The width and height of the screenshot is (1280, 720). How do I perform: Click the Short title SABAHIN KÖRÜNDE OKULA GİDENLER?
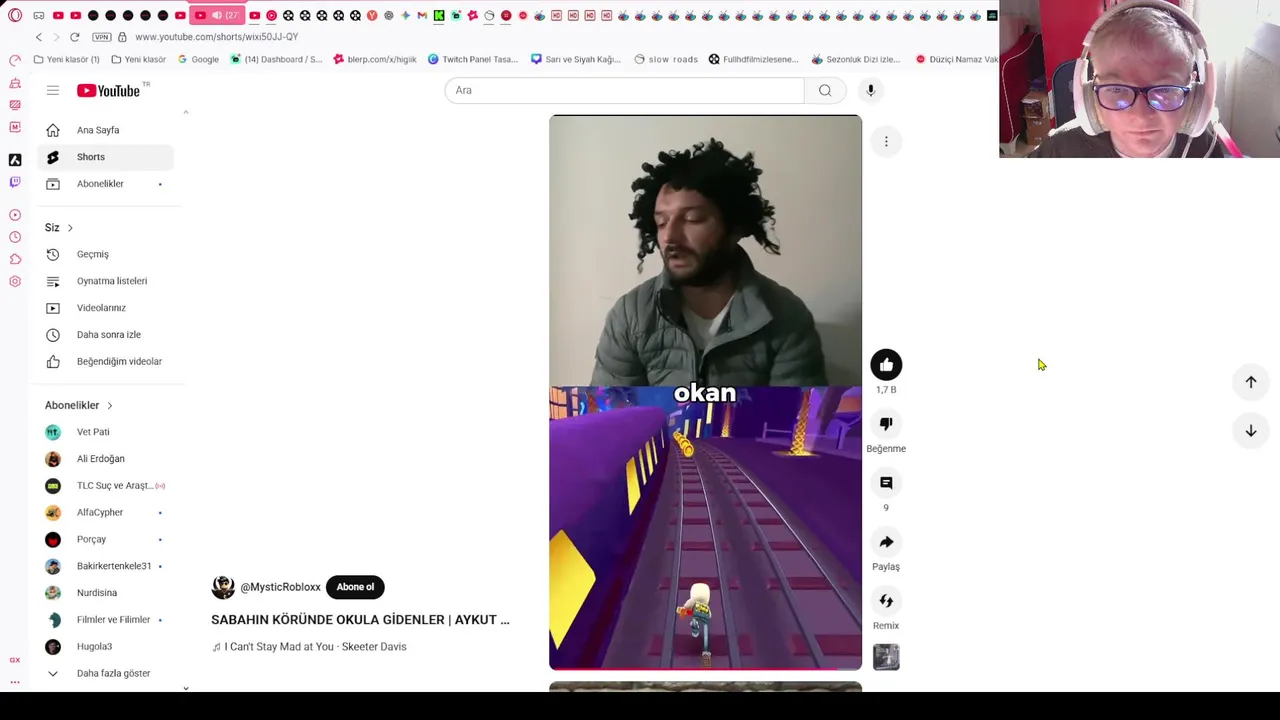tap(360, 620)
